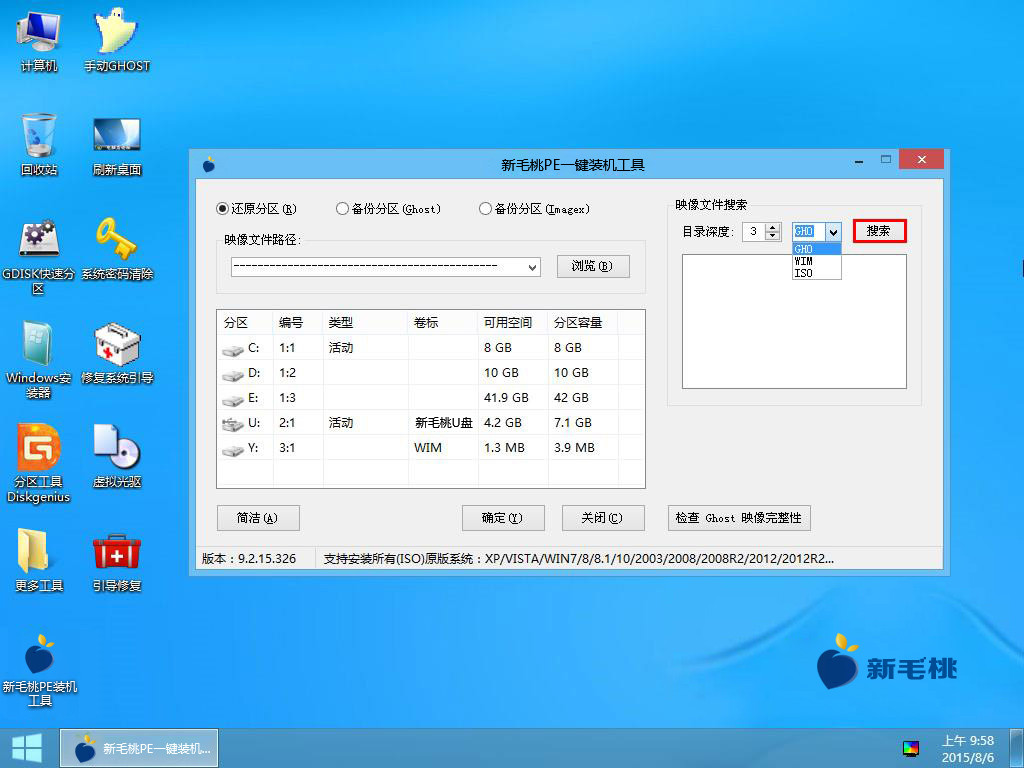1024x768 pixels.
Task: Close the 新毛桃PE一键装机工具 window
Action: (921, 160)
